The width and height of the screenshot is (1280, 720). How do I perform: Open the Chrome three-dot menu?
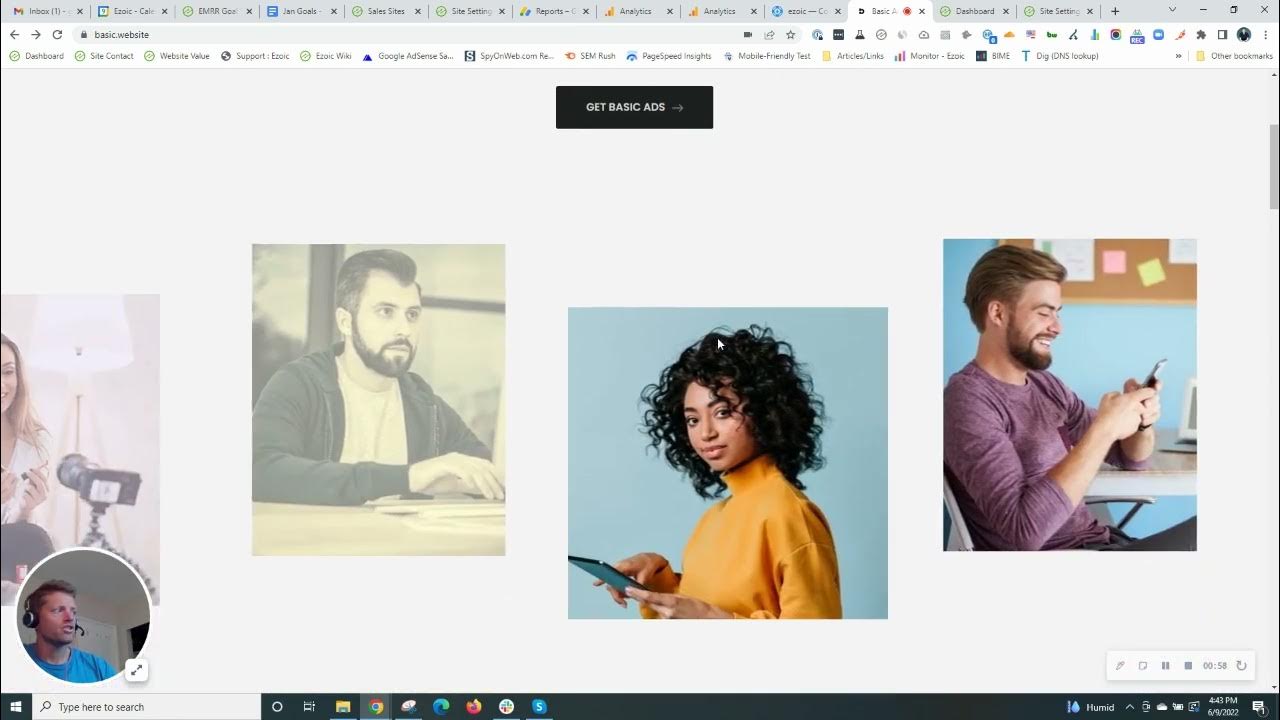pyautogui.click(x=1265, y=34)
